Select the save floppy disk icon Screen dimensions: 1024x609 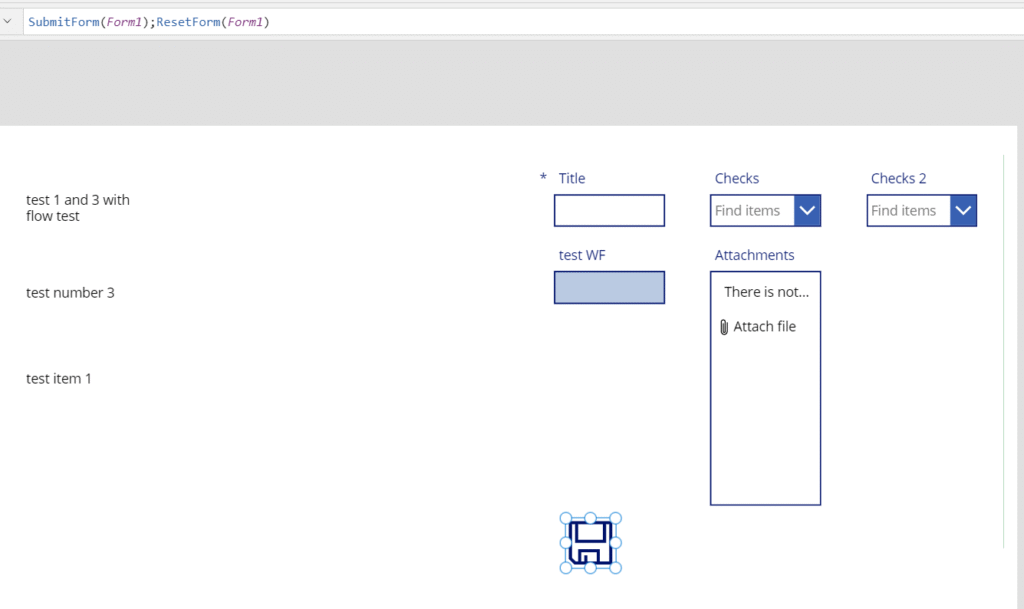point(590,543)
